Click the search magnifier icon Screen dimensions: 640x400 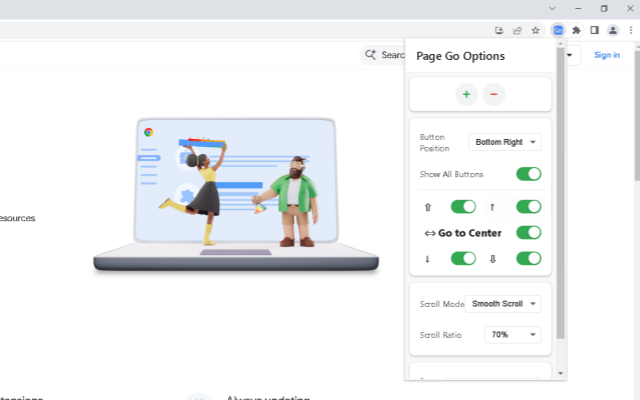pos(370,55)
